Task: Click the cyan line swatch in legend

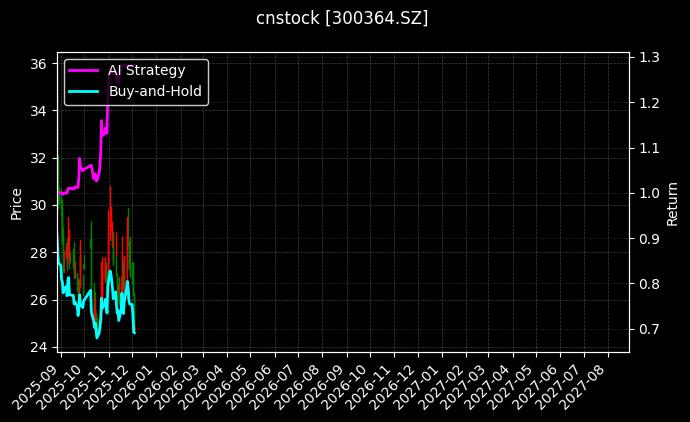Action: [x=84, y=91]
